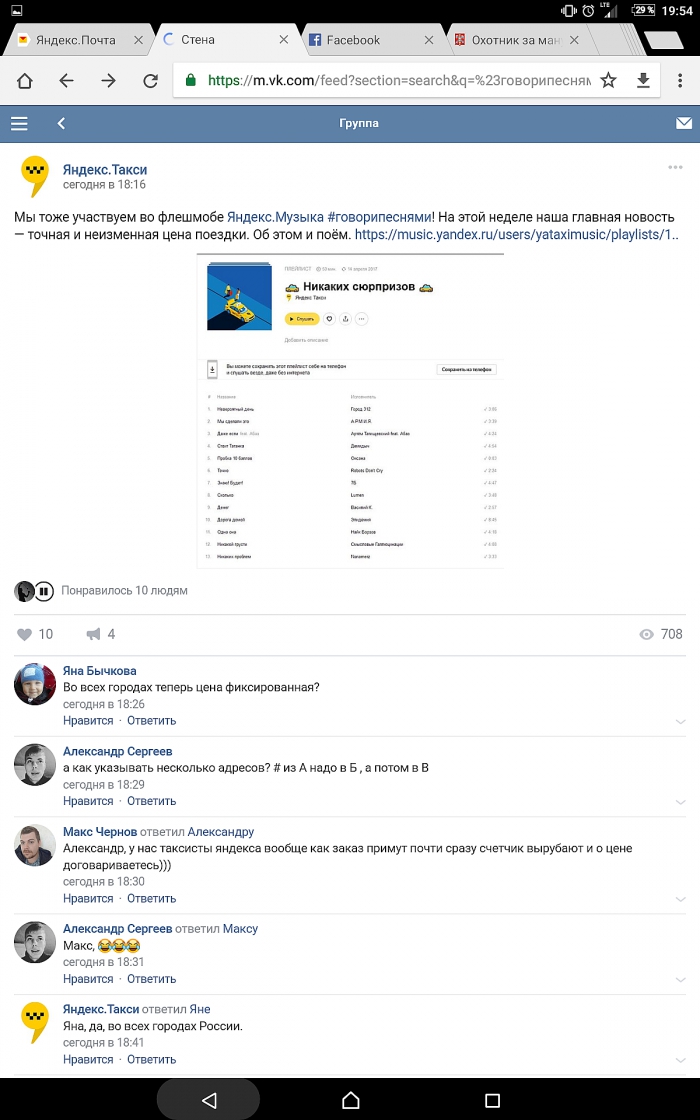This screenshot has width=700, height=1120.
Task: Tap the Chrome download icon
Action: pos(643,81)
